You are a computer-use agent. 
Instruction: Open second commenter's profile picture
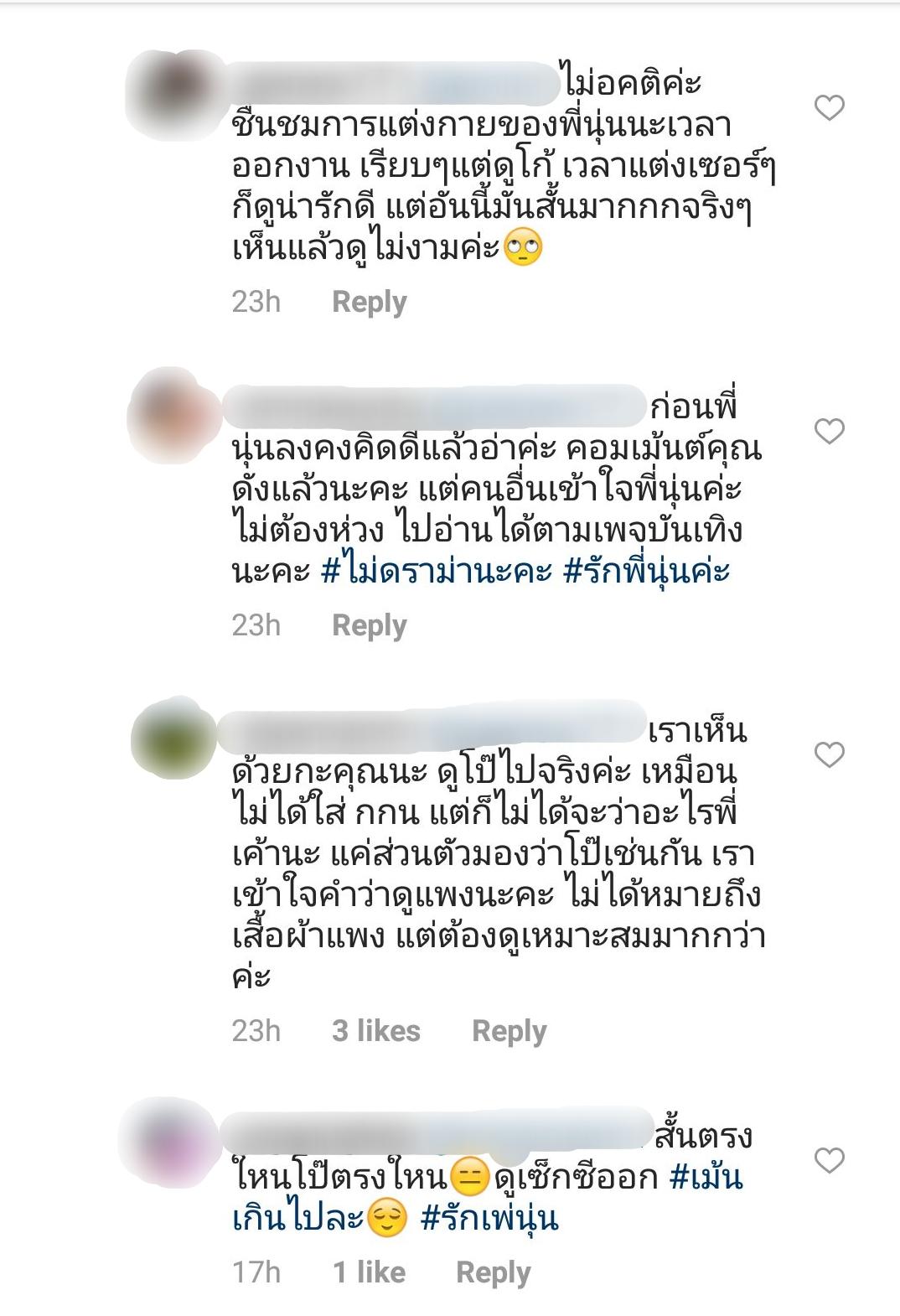[174, 415]
